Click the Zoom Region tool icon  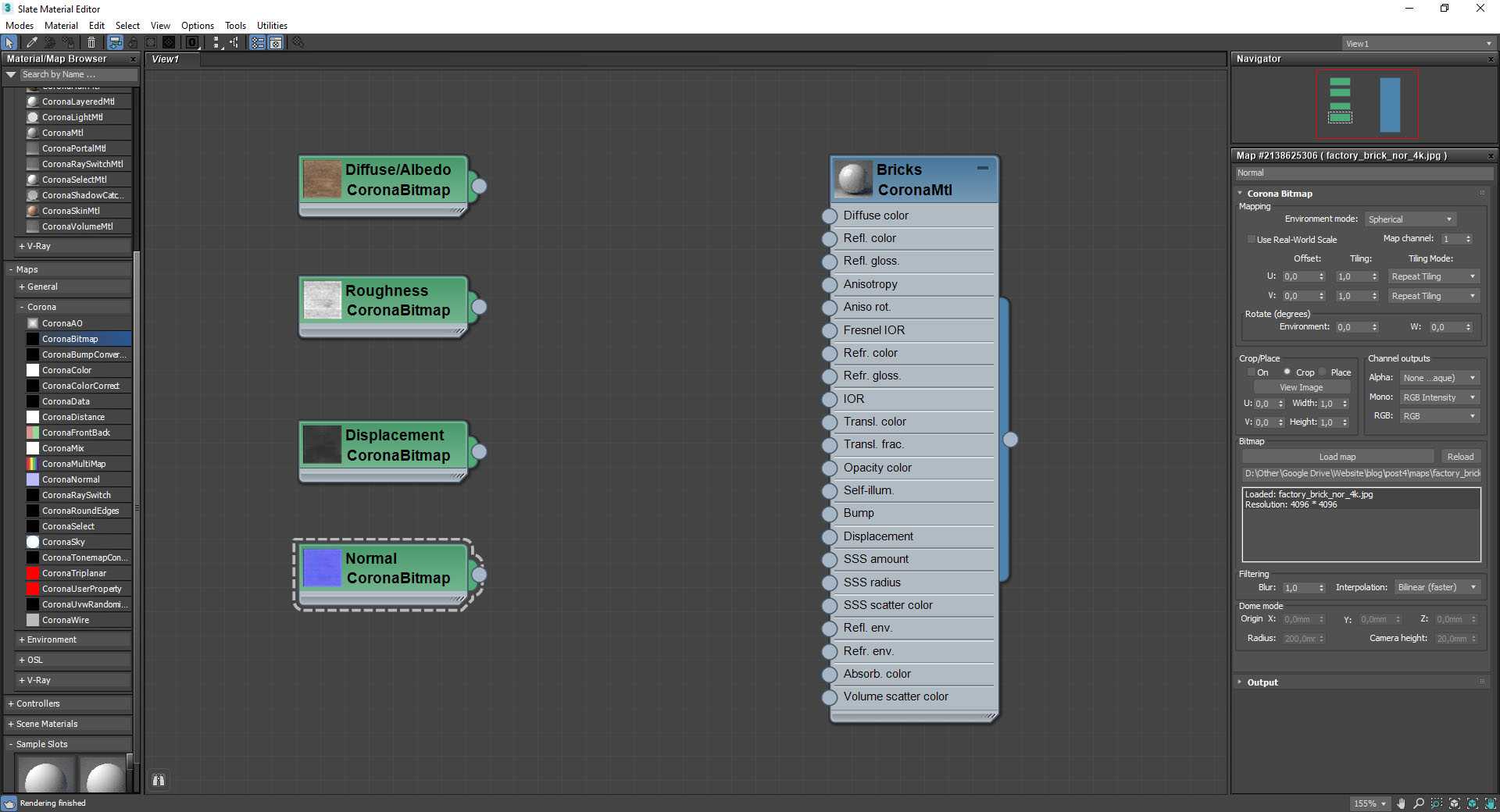1437,803
